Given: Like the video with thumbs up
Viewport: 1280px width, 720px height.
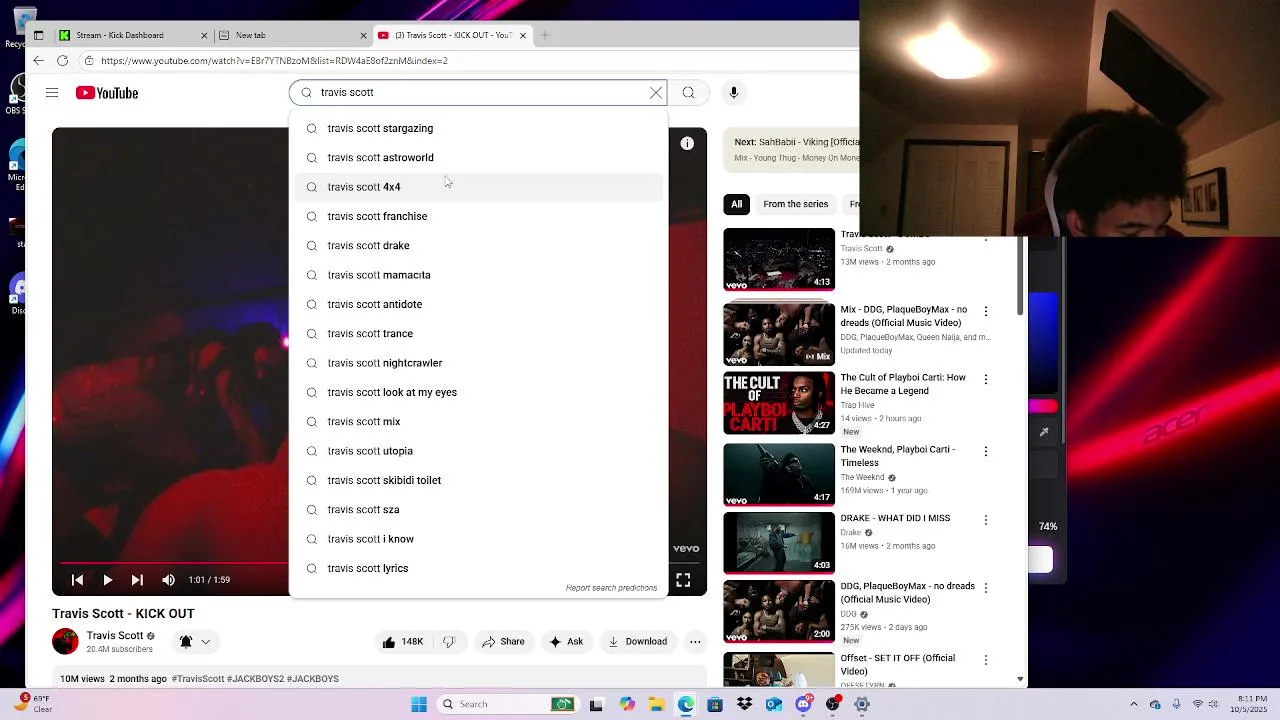Looking at the screenshot, I should [401, 642].
